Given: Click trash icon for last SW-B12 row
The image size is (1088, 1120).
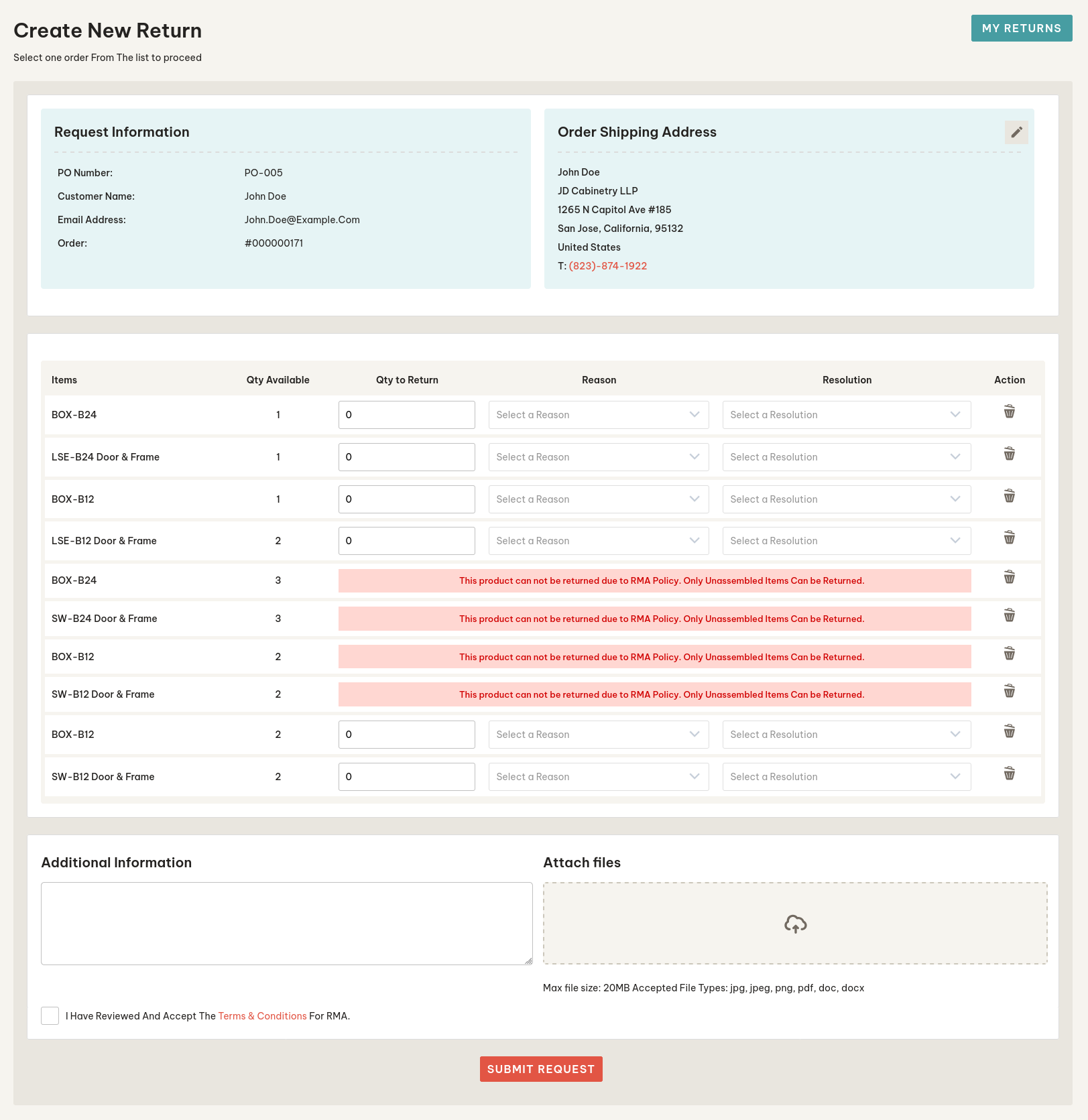Looking at the screenshot, I should 1009,773.
